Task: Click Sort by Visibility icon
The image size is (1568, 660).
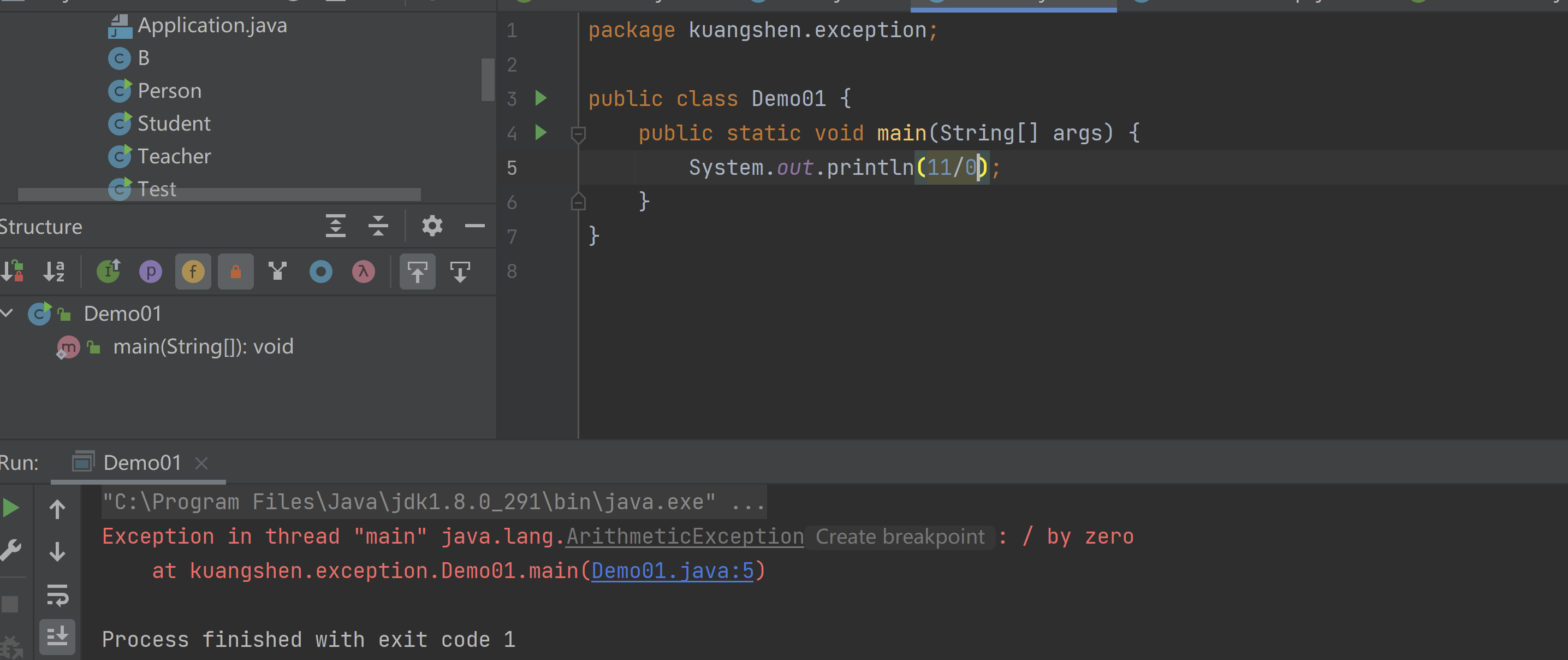Action: coord(13,271)
